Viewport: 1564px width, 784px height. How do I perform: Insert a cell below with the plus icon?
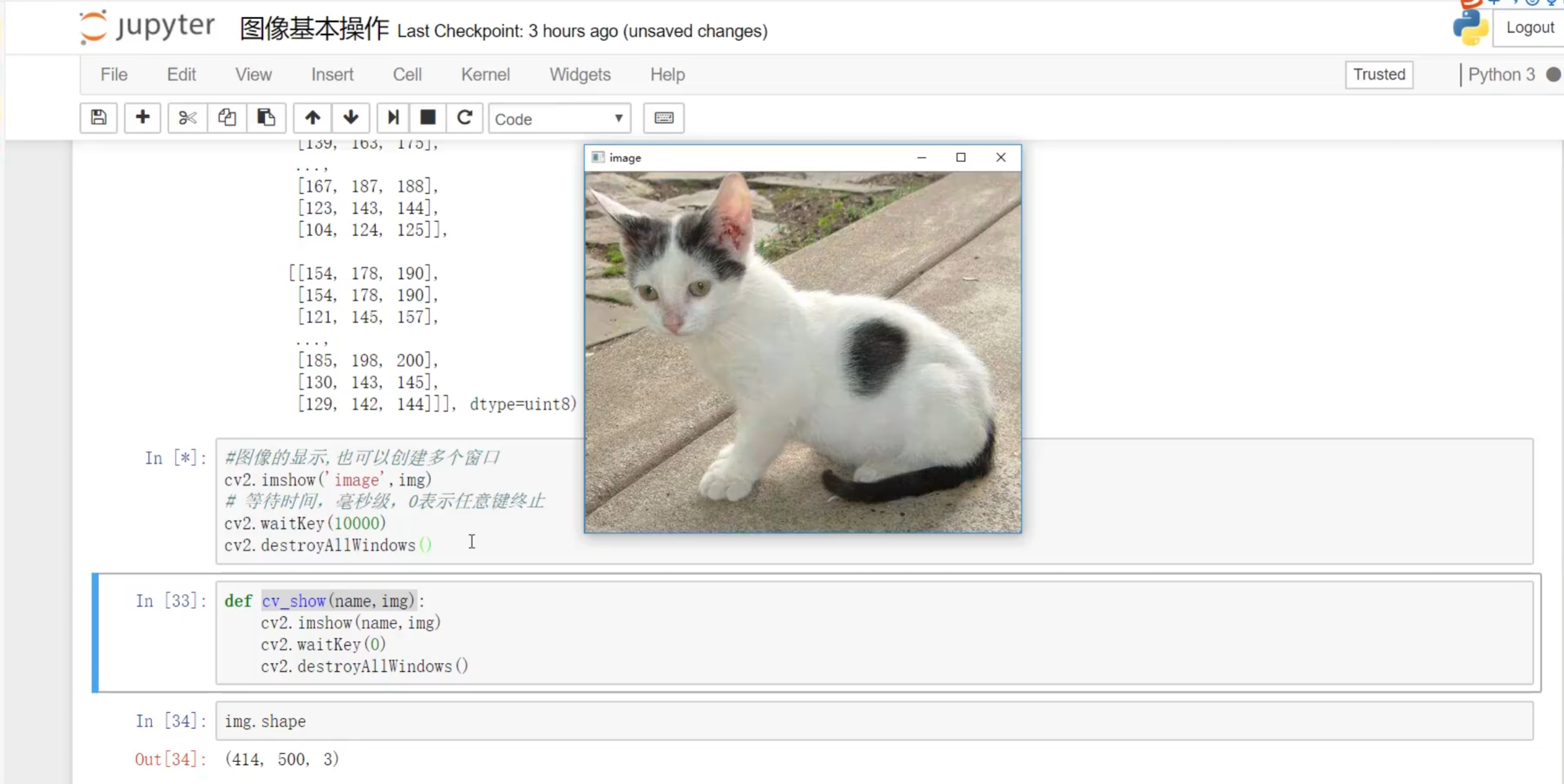tap(142, 118)
